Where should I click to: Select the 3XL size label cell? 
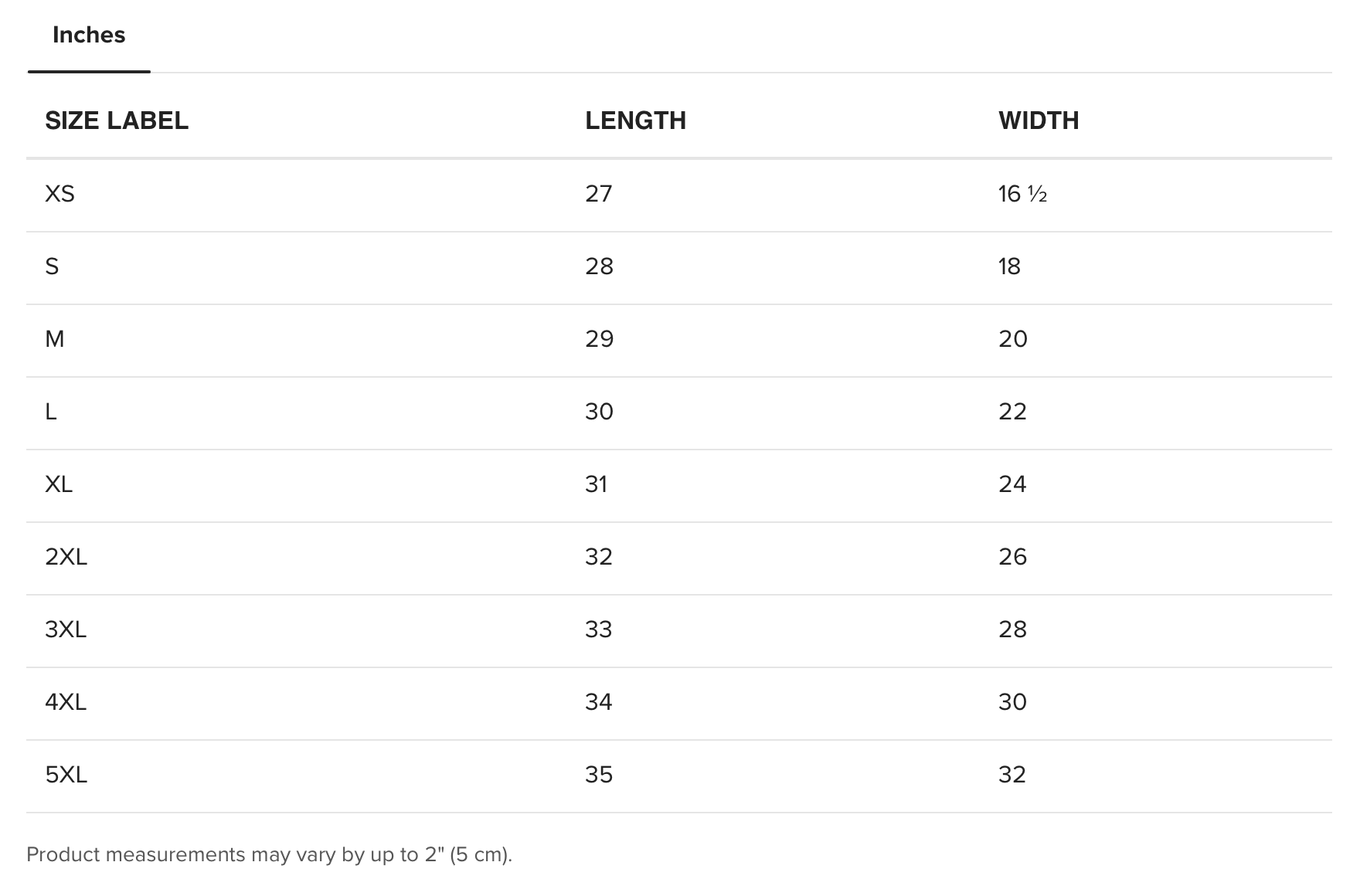(x=66, y=630)
